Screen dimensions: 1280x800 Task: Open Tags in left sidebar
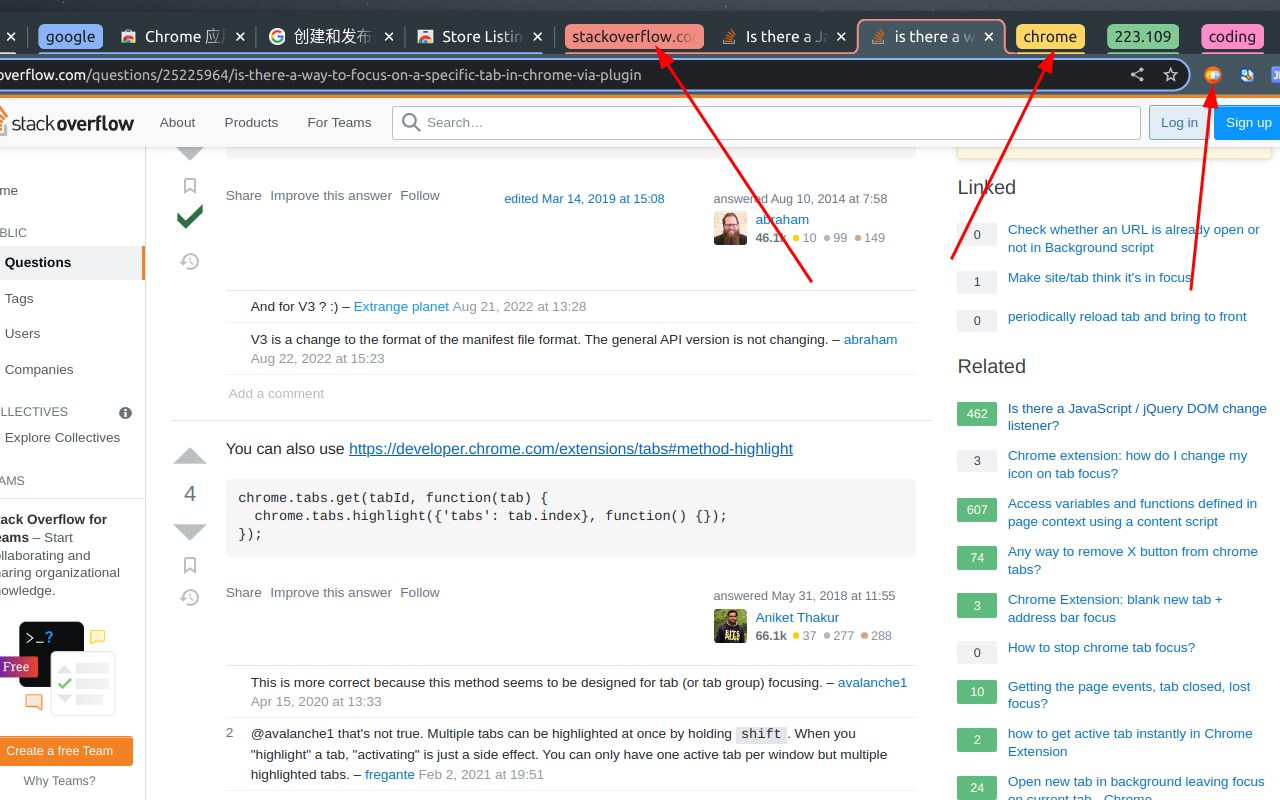(x=19, y=298)
